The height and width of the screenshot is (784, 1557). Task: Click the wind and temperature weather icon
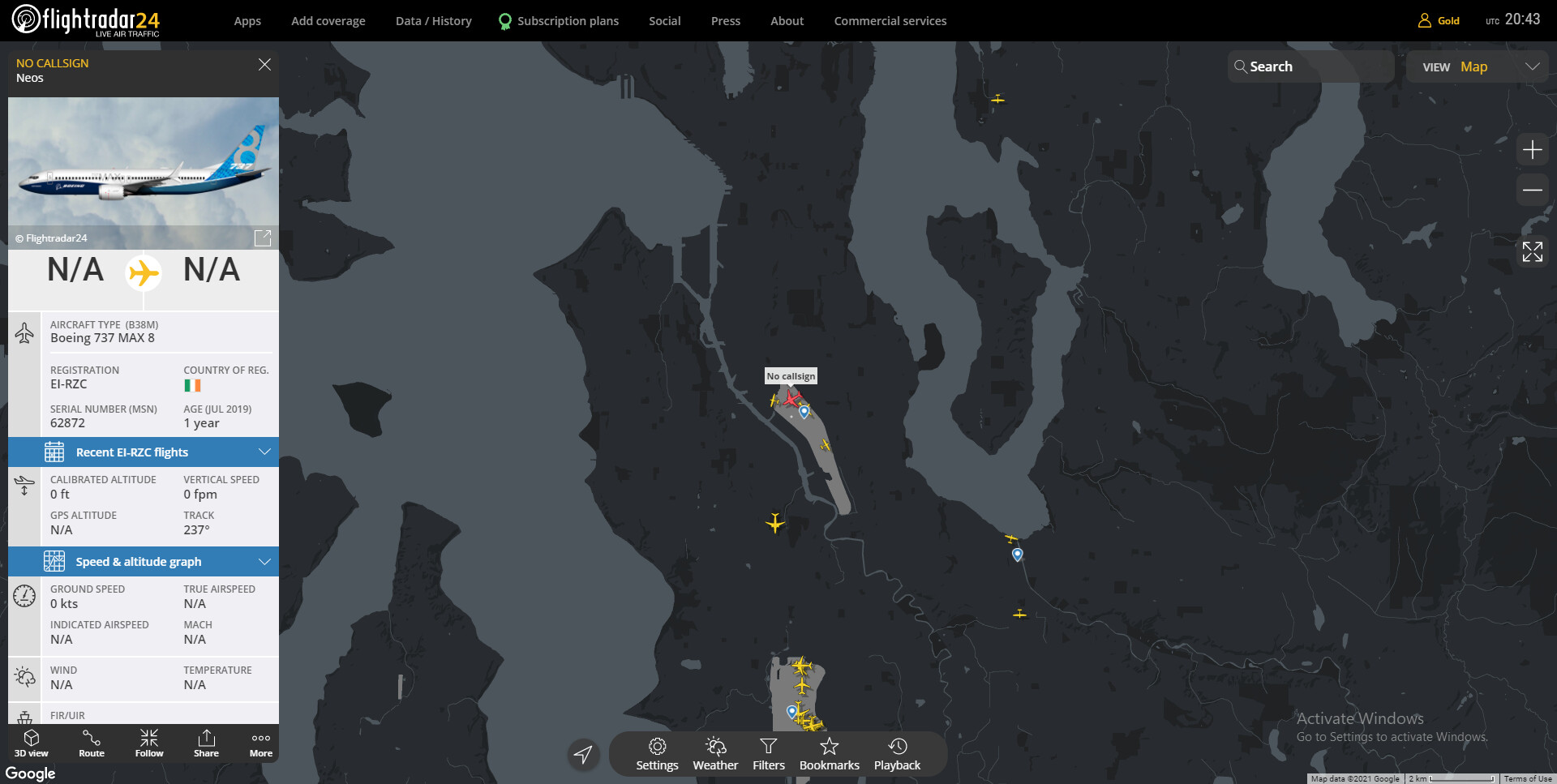click(24, 677)
